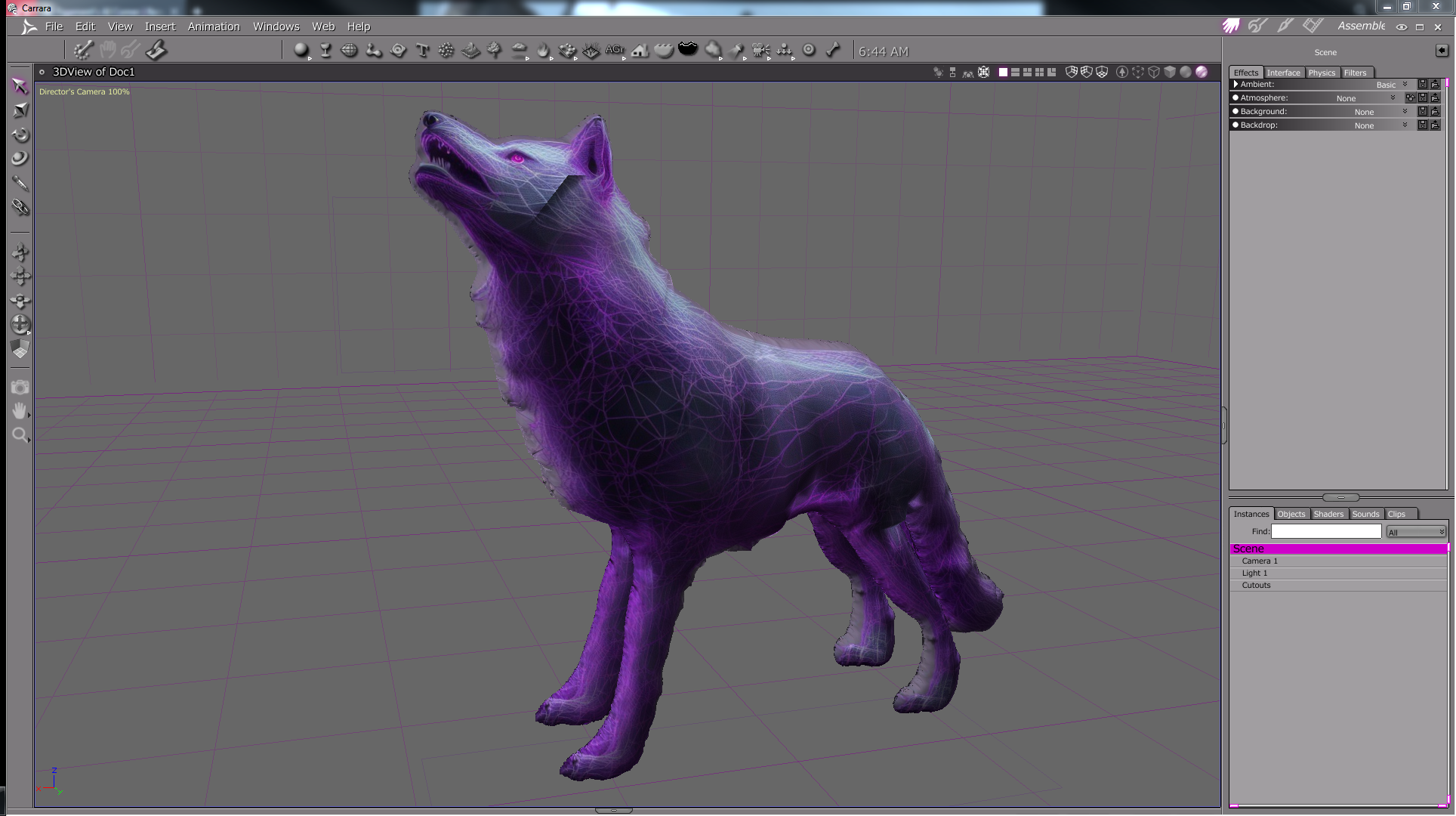Click the fire effect icon
Image resolution: width=1456 pixels, height=816 pixels.
(543, 51)
